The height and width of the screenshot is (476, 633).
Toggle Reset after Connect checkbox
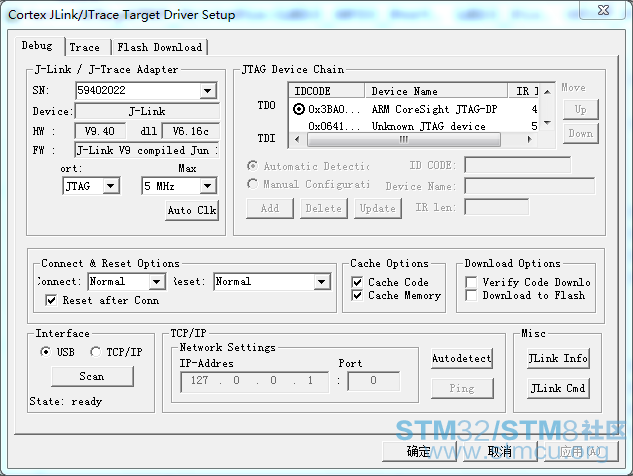pyautogui.click(x=51, y=300)
